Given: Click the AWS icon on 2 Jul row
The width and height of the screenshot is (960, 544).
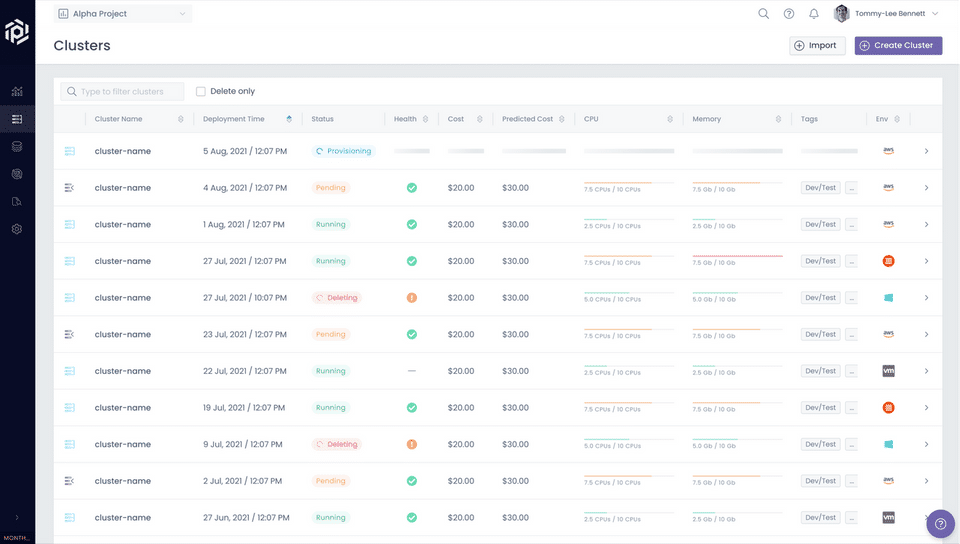Looking at the screenshot, I should click(x=888, y=480).
